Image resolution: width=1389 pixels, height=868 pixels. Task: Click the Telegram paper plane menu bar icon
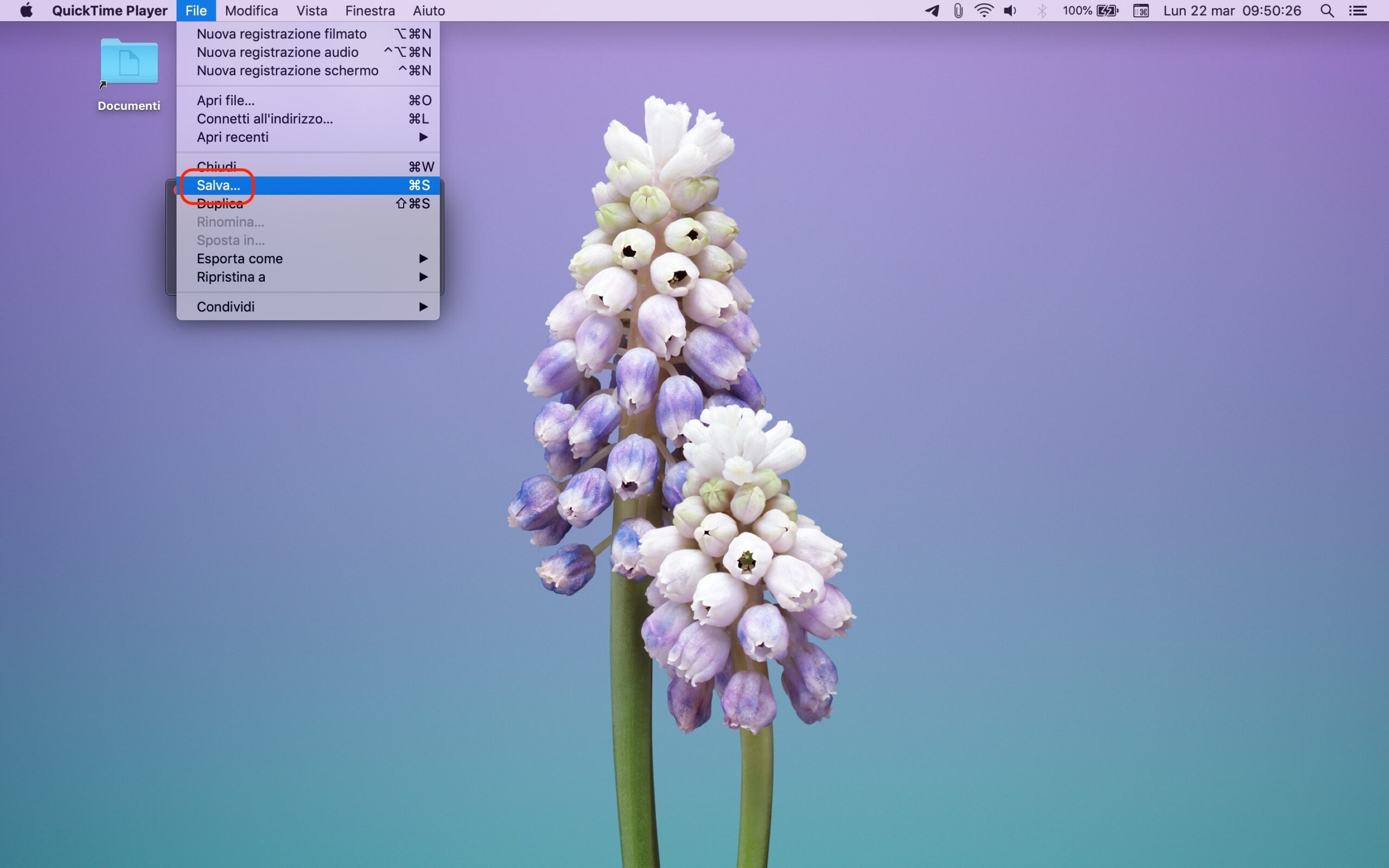pos(932,10)
